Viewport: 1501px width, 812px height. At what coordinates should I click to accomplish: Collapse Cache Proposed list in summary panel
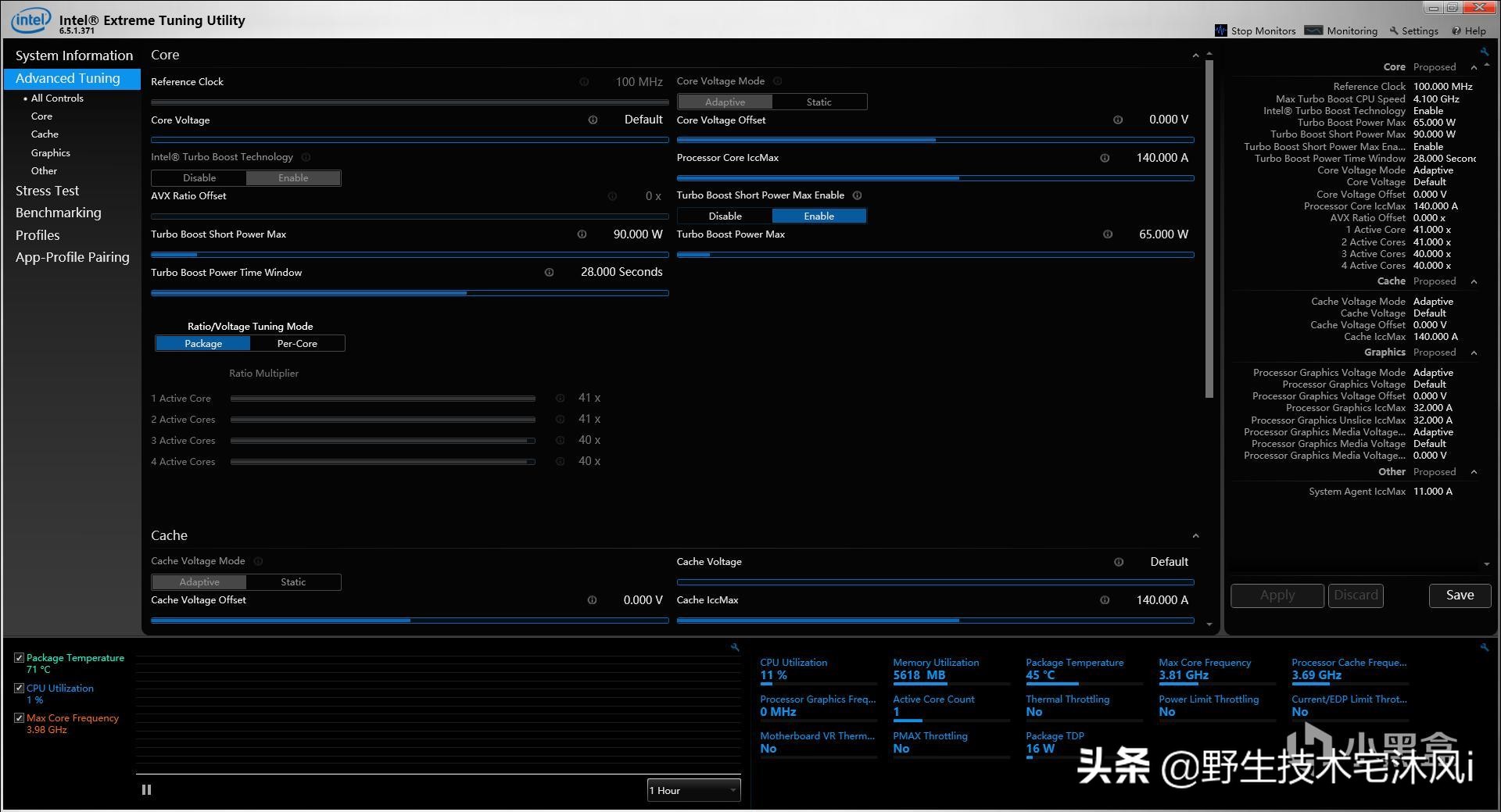(1474, 281)
